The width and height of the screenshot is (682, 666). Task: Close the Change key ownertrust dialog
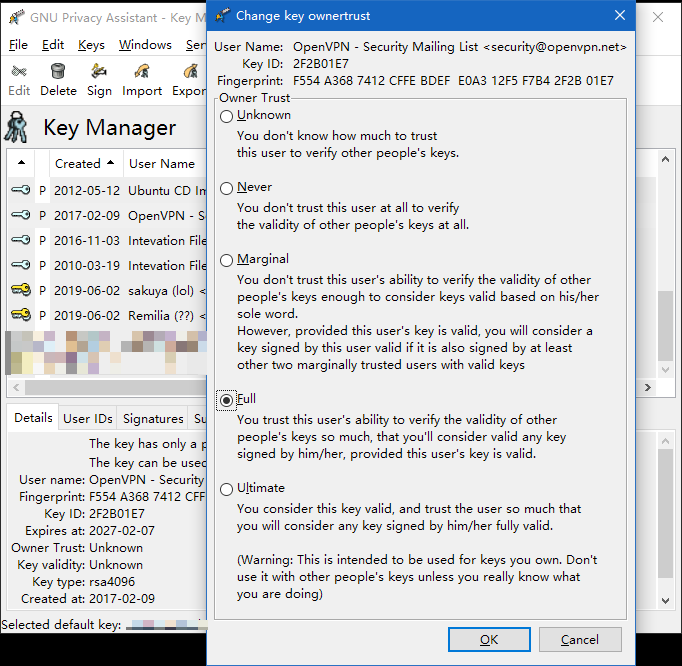click(x=620, y=15)
